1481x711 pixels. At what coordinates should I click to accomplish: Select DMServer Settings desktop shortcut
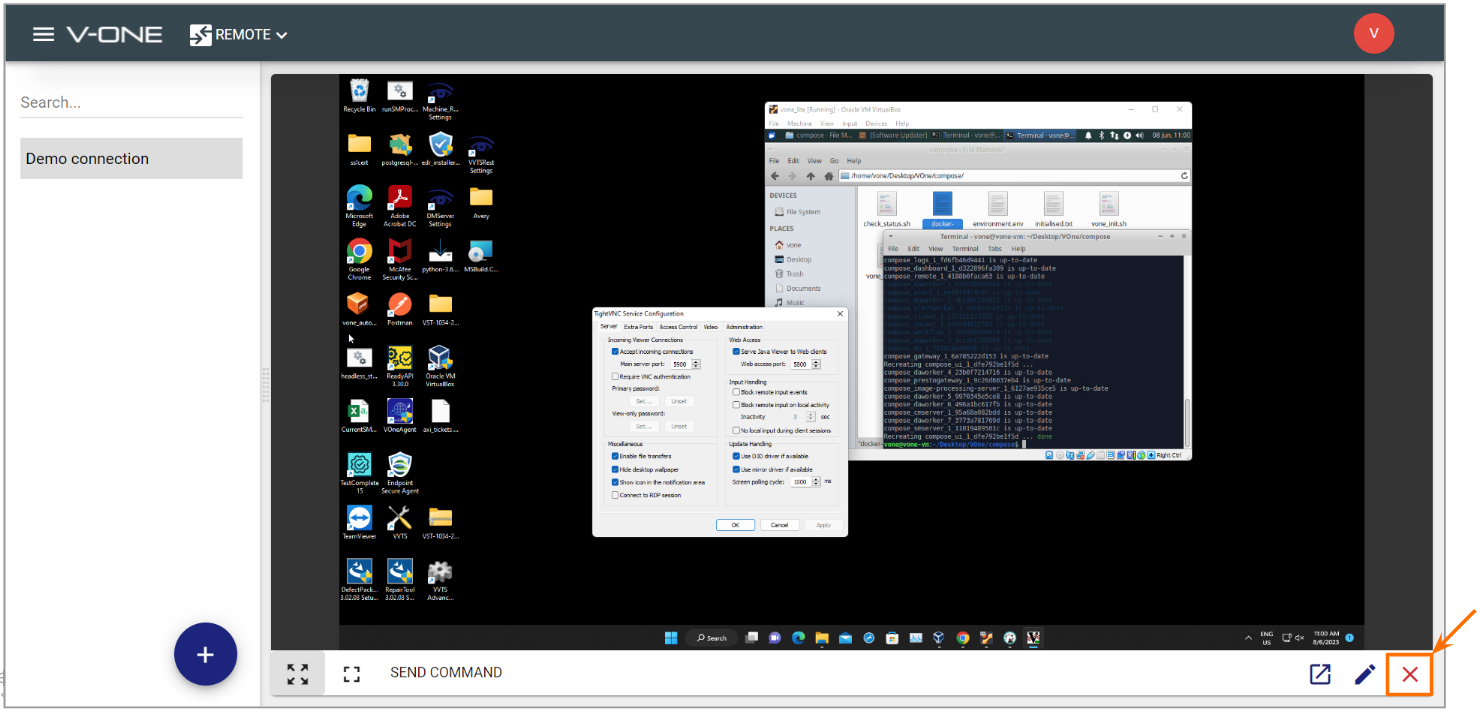coord(440,205)
